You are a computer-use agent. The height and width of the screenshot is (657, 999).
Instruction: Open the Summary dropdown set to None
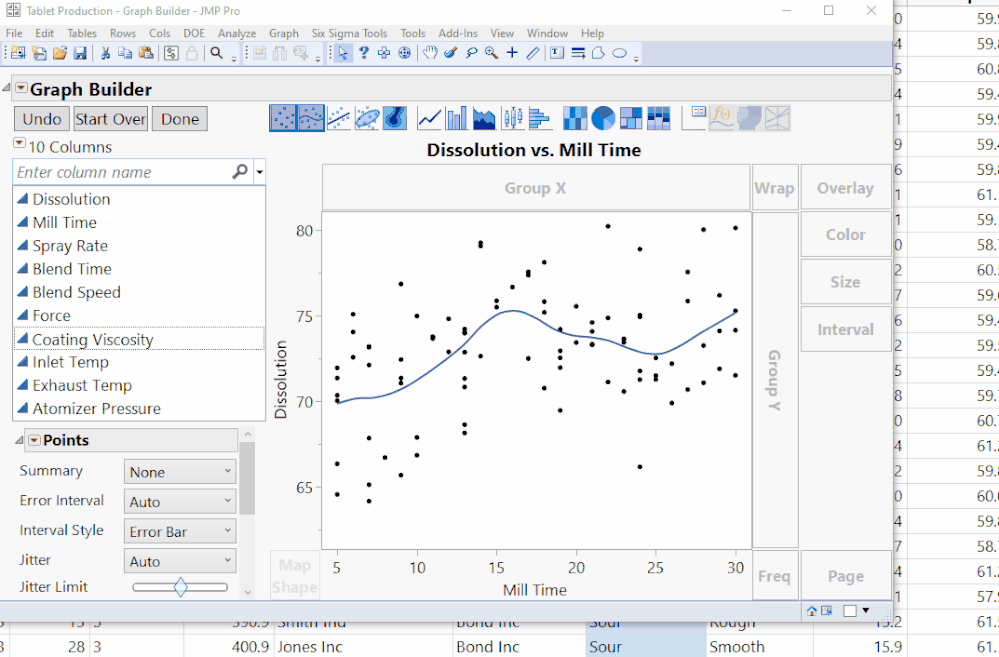point(180,472)
